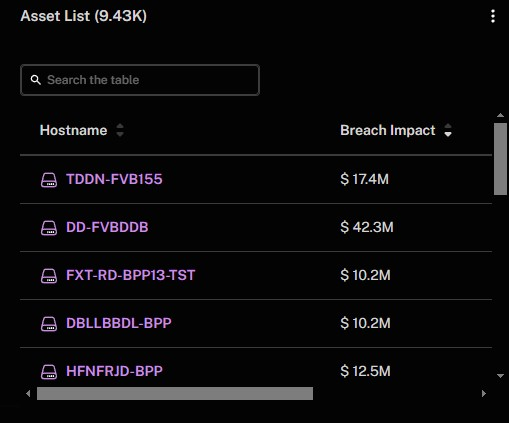Click the Hostname column header
The image size is (509, 423).
point(73,130)
